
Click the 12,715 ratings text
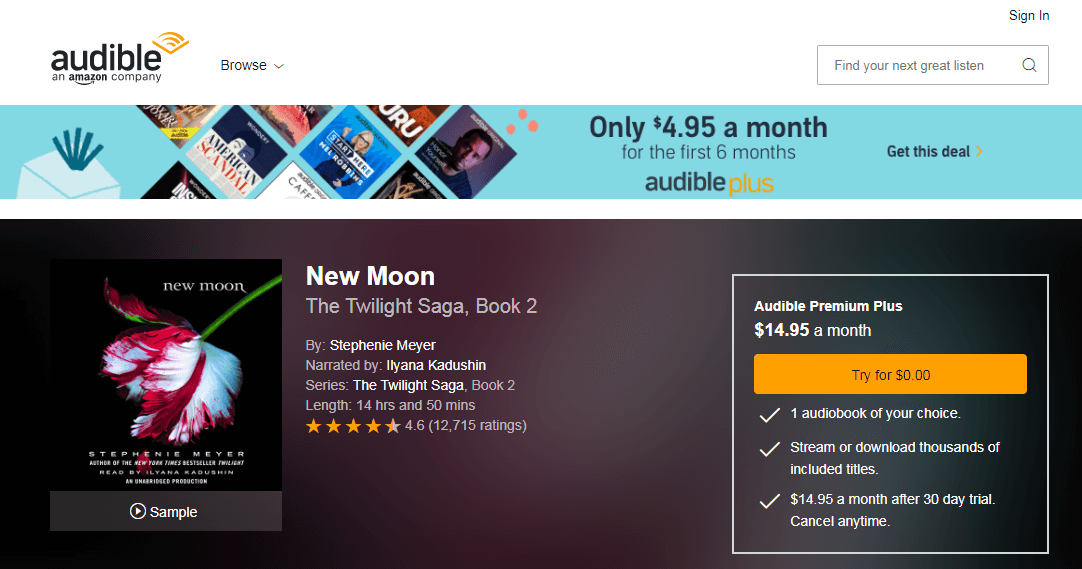pyautogui.click(x=476, y=426)
